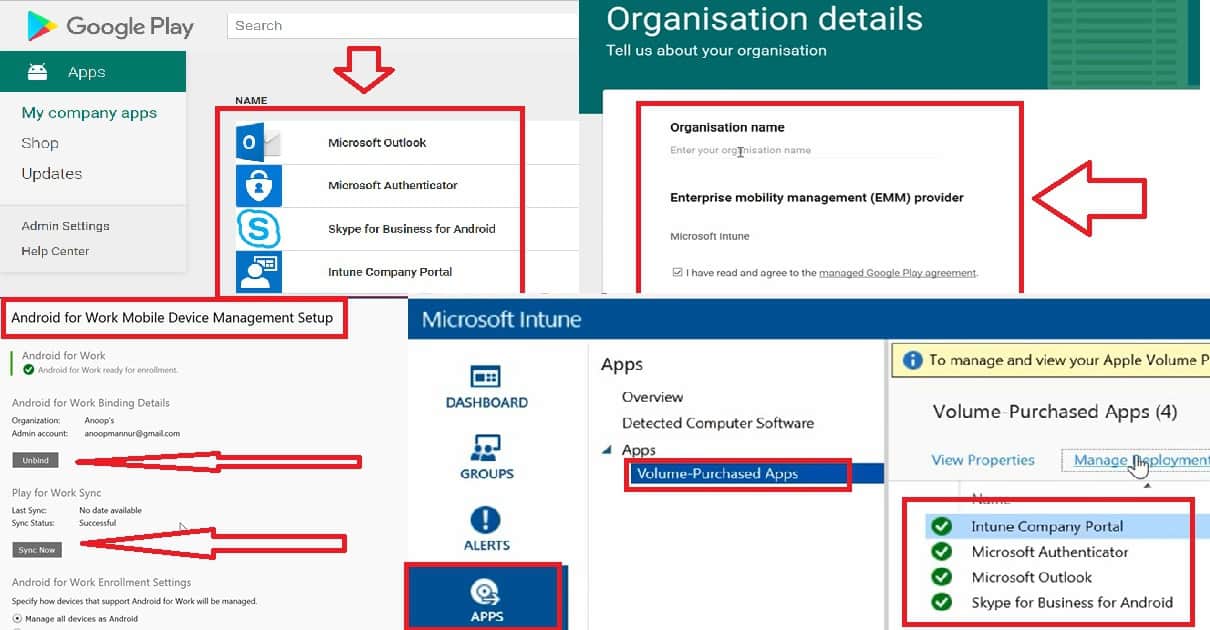Screen dimensions: 1210x630
Task: Click Intune Company Portal name in Google Play list
Action: click(x=390, y=272)
